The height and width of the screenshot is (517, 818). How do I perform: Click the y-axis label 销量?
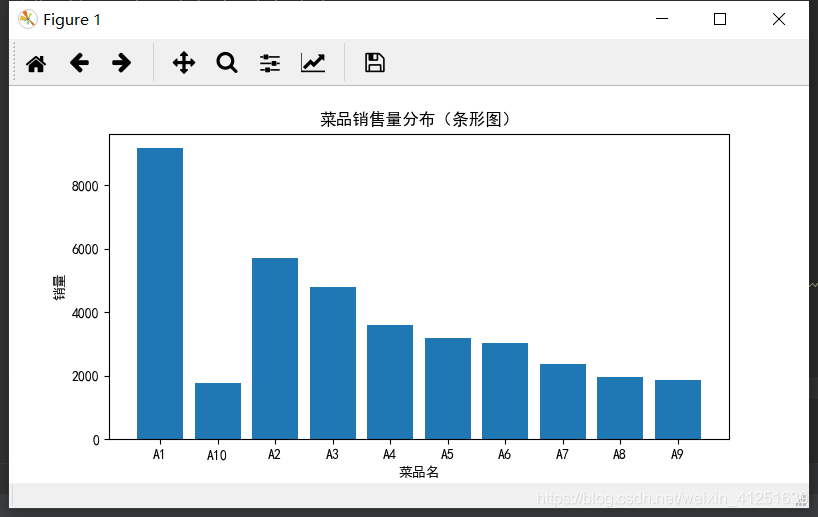coord(59,287)
